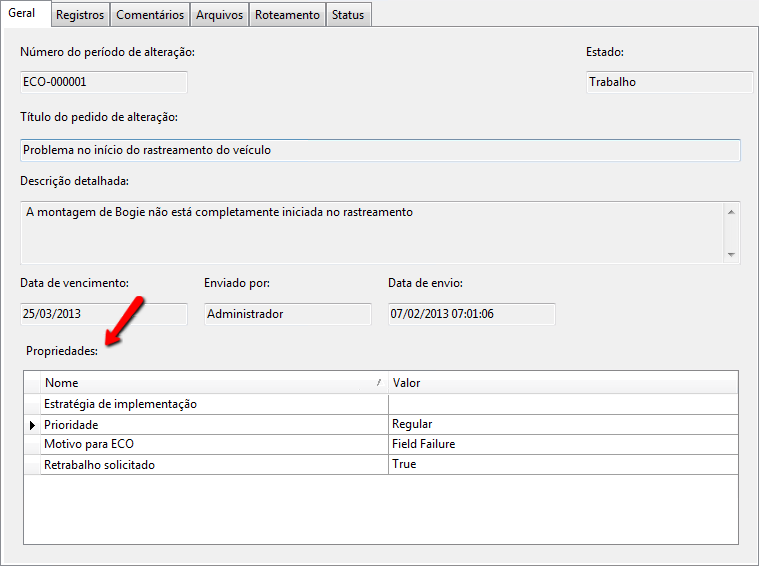The image size is (759, 566).
Task: Click the empty value cell for Estratégia de implementação
Action: pyautogui.click(x=563, y=404)
